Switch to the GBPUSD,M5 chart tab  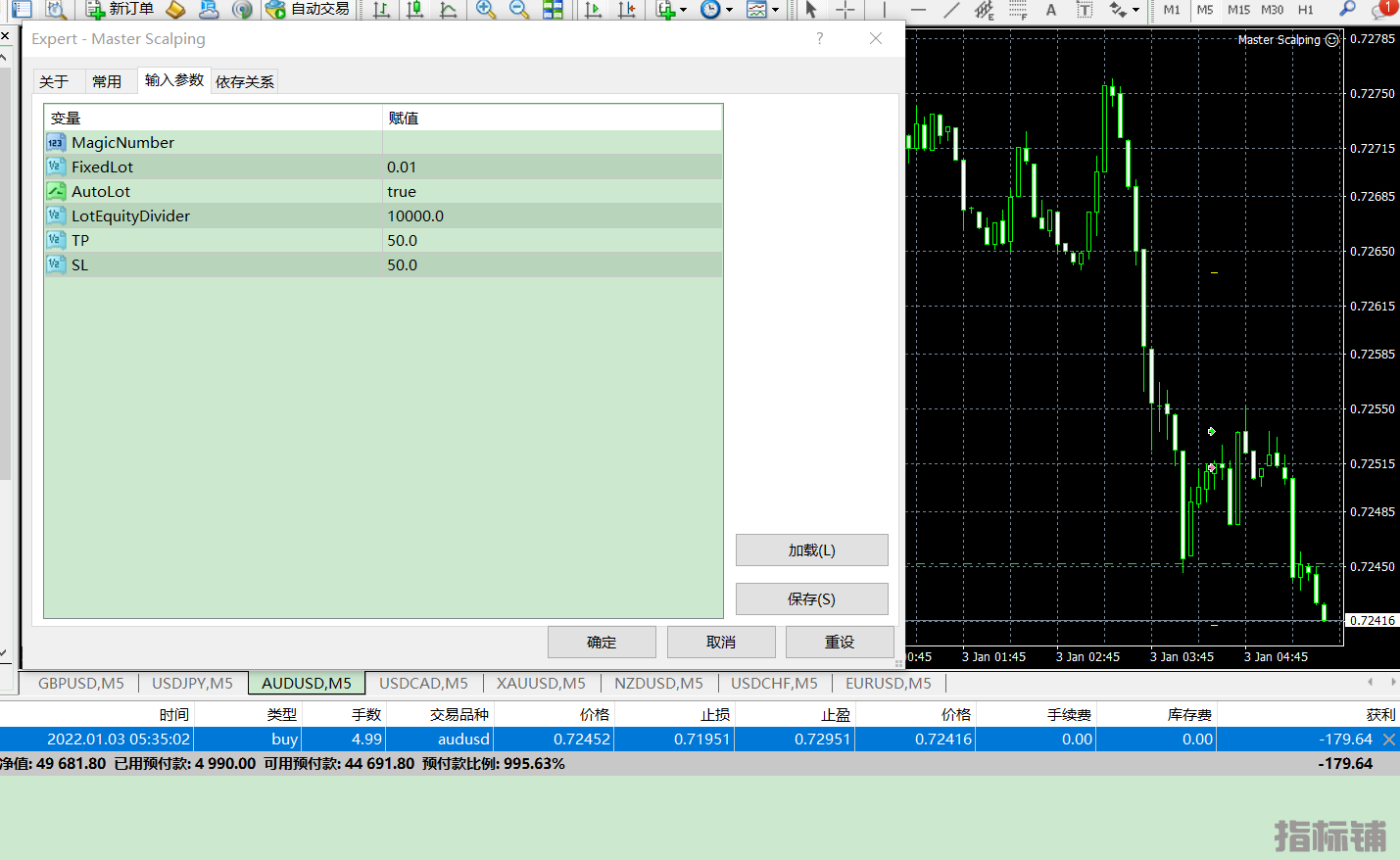coord(81,683)
